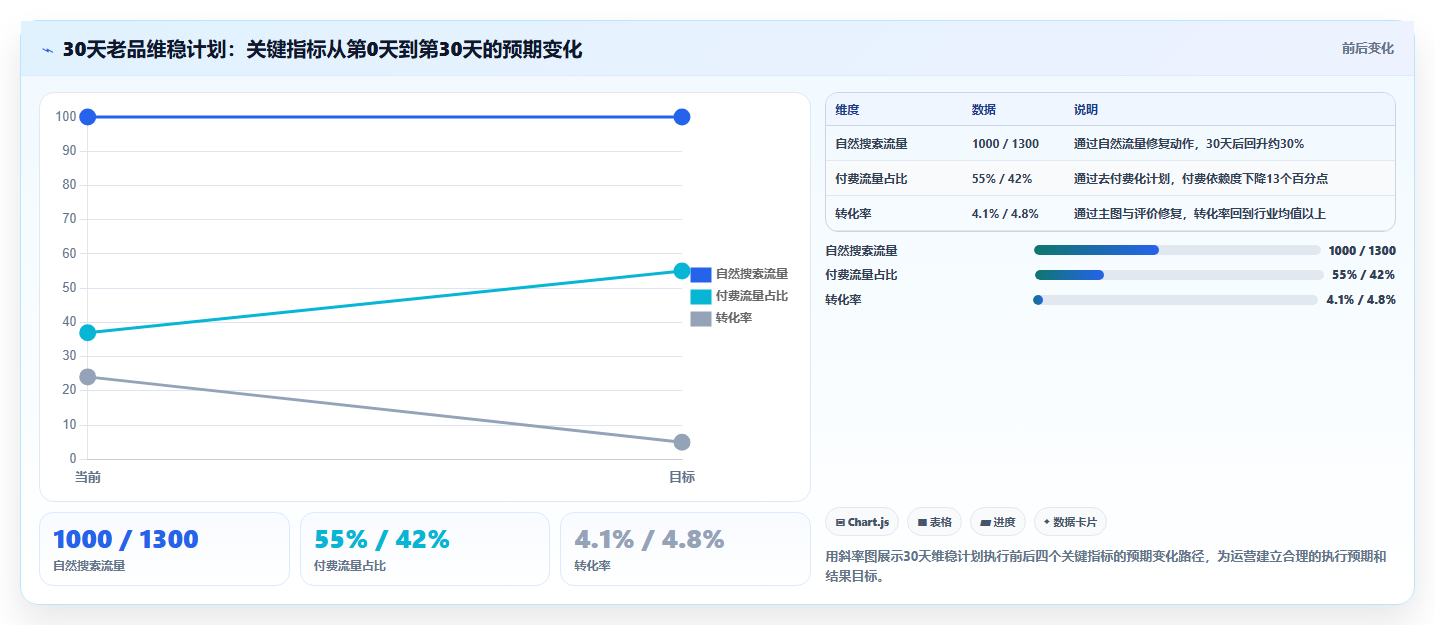Click 付费流量占比 label beside progress bar

pyautogui.click(x=861, y=275)
